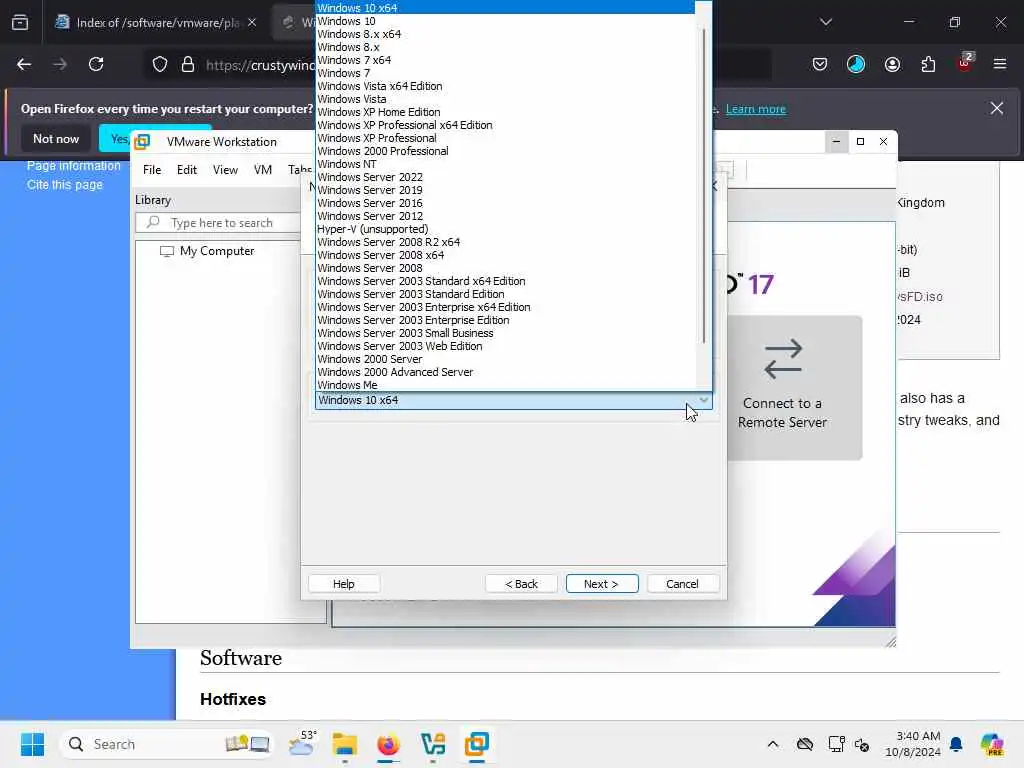This screenshot has width=1024, height=768.
Task: Choose Windows 10 from the OS list
Action: (505, 21)
